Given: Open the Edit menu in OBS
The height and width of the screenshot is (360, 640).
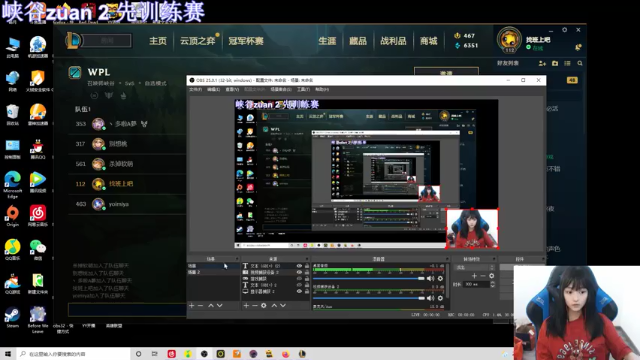Looking at the screenshot, I should [213, 89].
